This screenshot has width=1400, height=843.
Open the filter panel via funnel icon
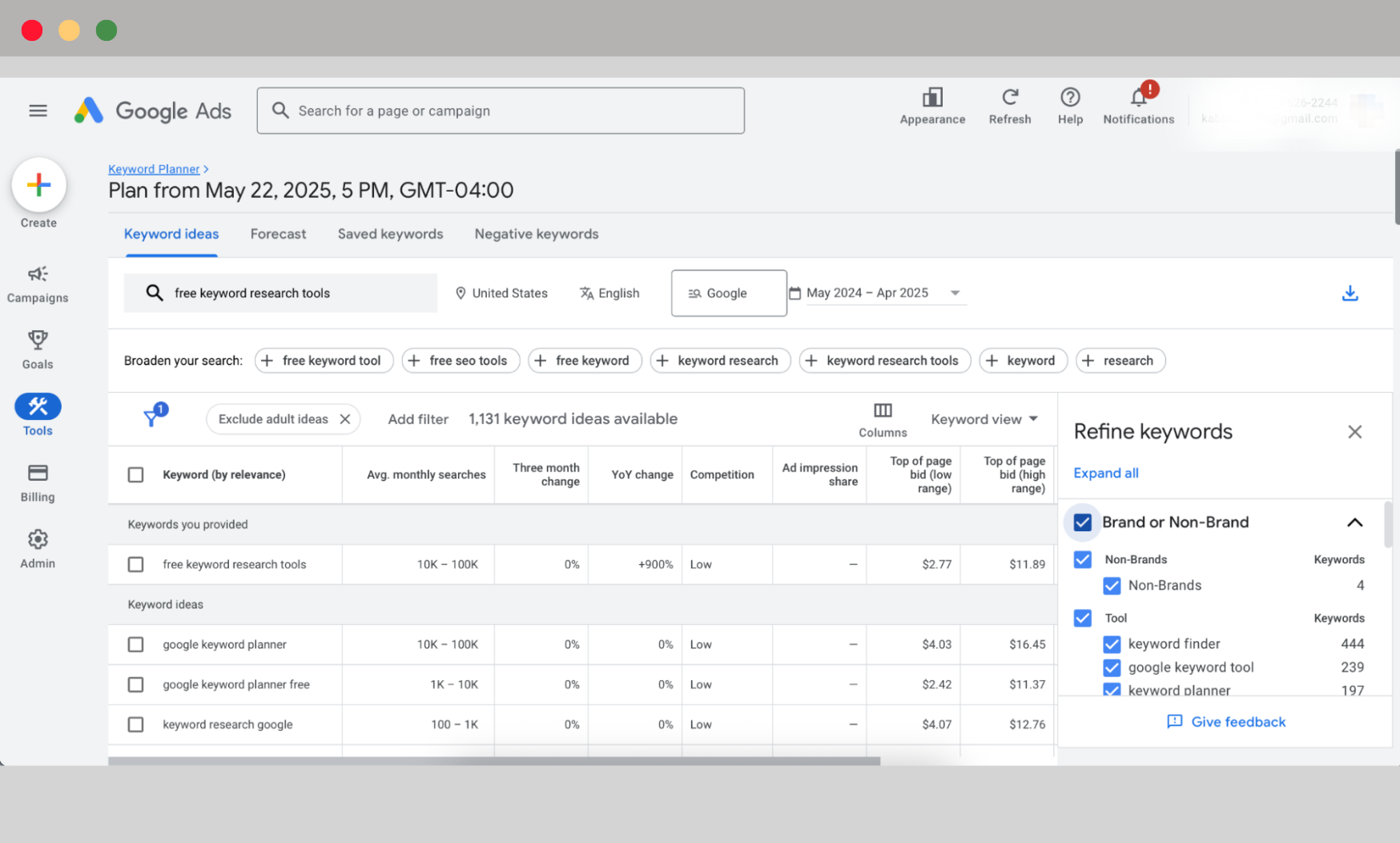(154, 417)
